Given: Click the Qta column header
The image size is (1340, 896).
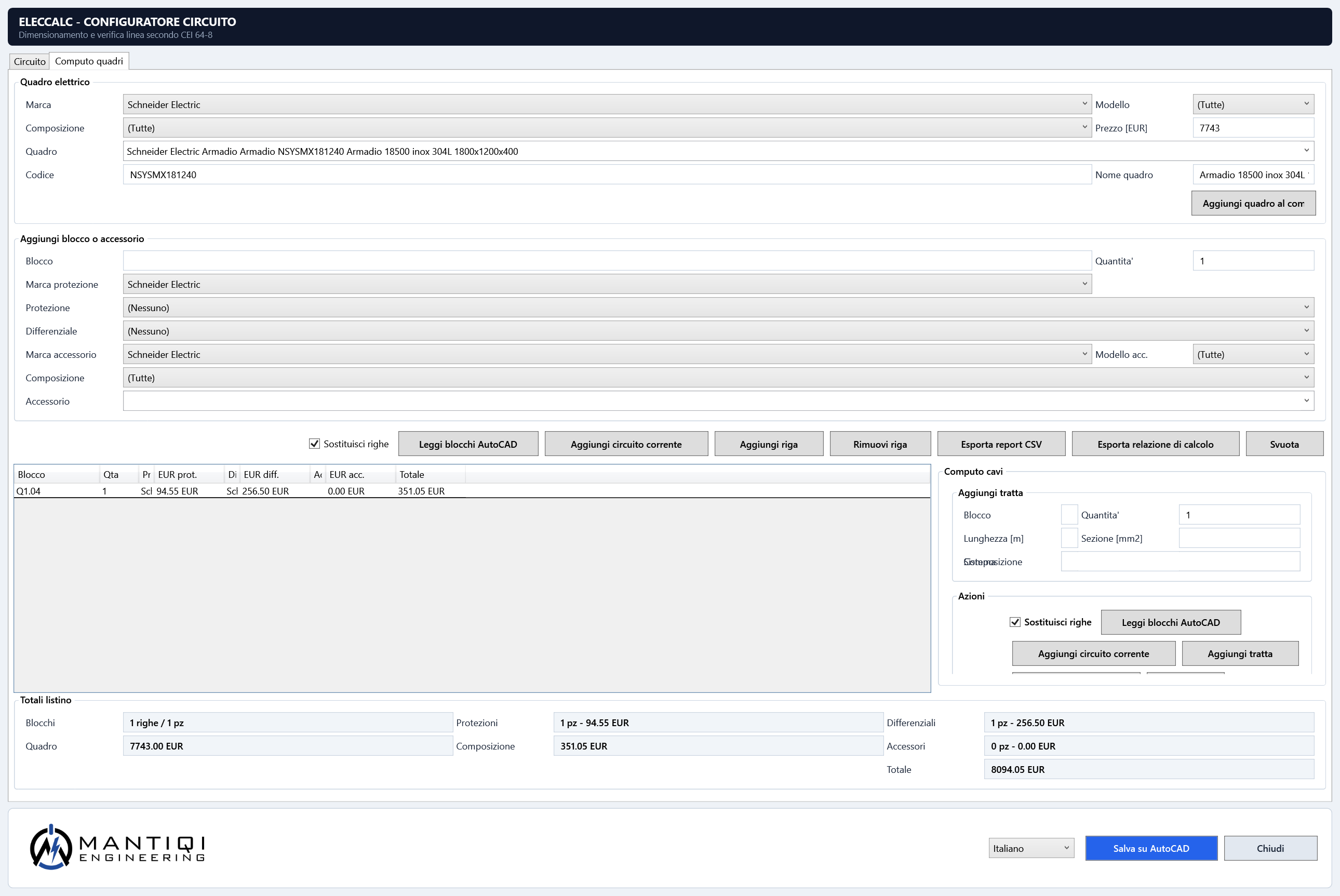Looking at the screenshot, I should (x=119, y=475).
